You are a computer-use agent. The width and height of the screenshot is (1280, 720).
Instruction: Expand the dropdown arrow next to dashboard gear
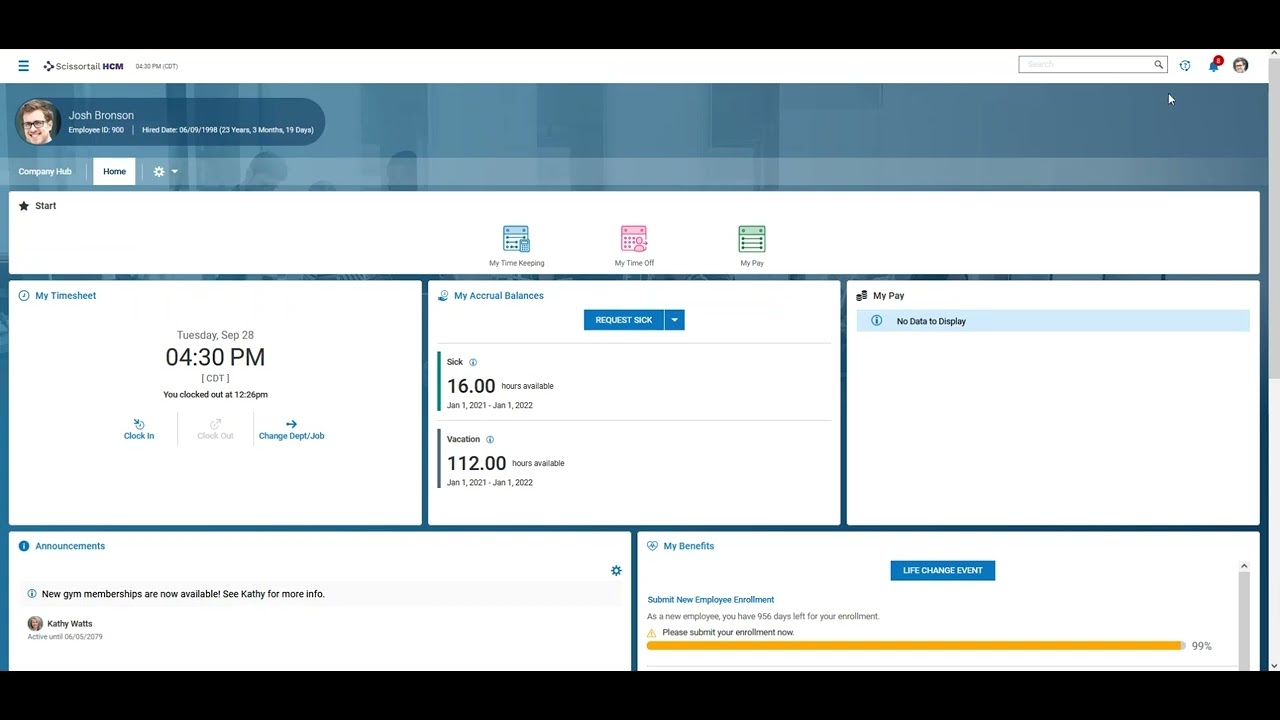click(x=174, y=171)
